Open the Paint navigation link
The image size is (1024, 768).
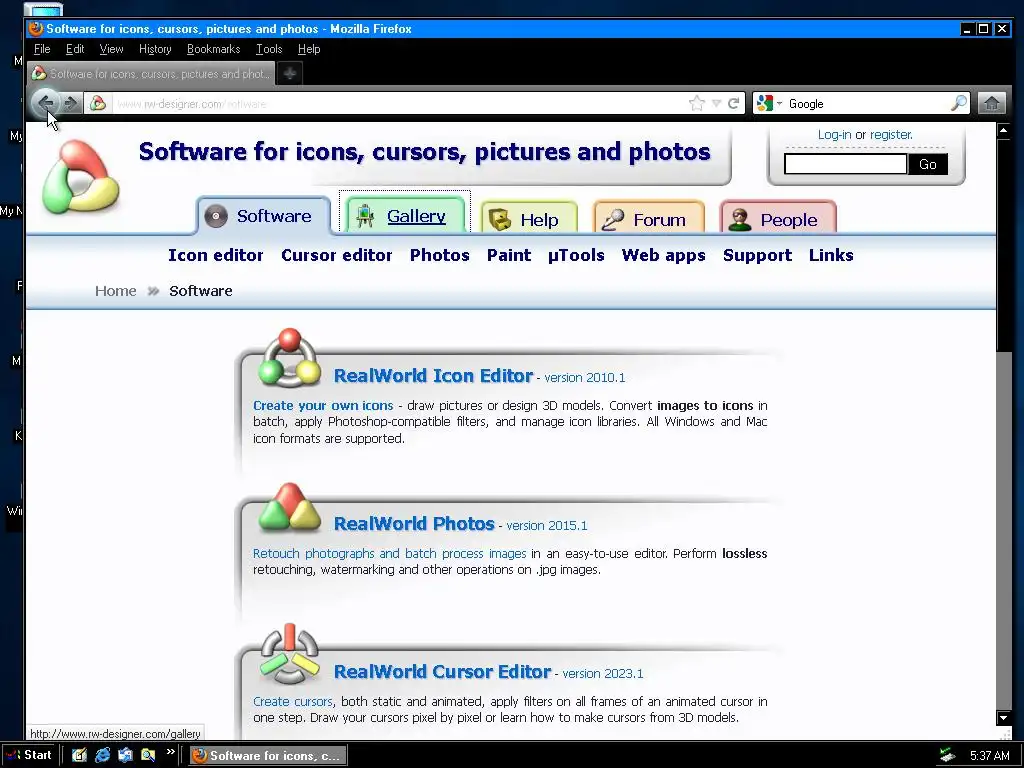click(x=509, y=255)
